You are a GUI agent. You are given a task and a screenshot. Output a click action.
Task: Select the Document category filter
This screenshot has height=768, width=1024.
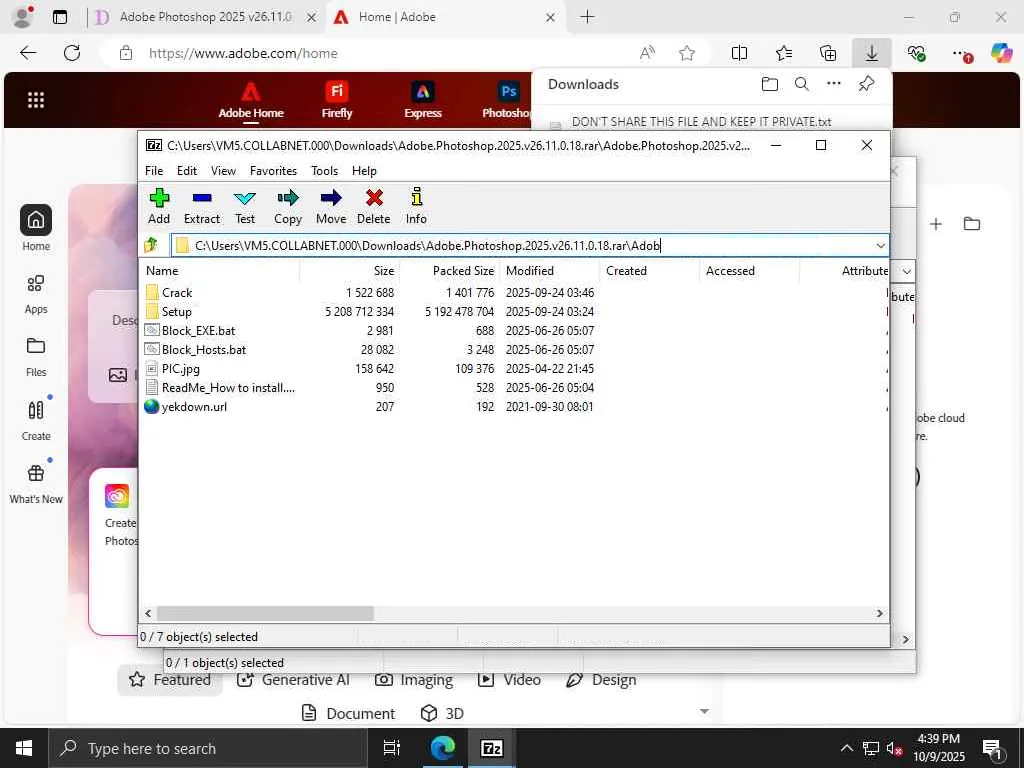pos(348,713)
